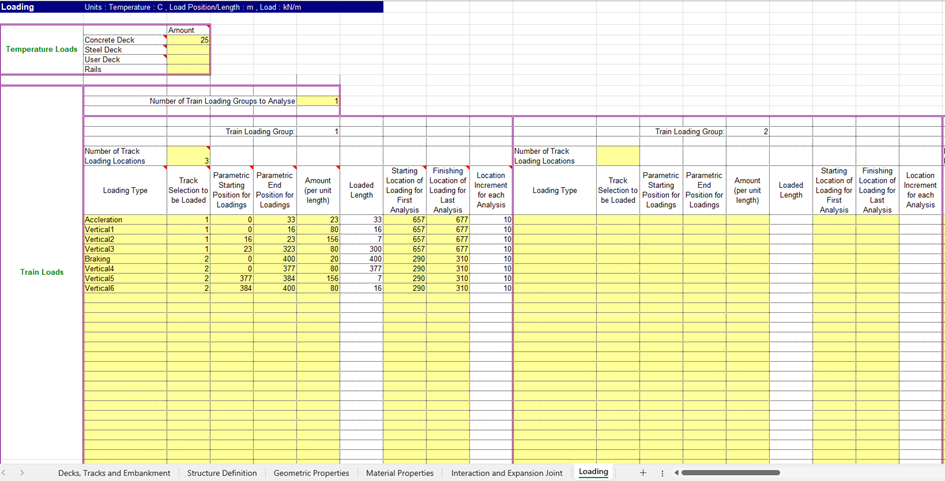Click group 1 'Location Increment' header

tap(491, 190)
